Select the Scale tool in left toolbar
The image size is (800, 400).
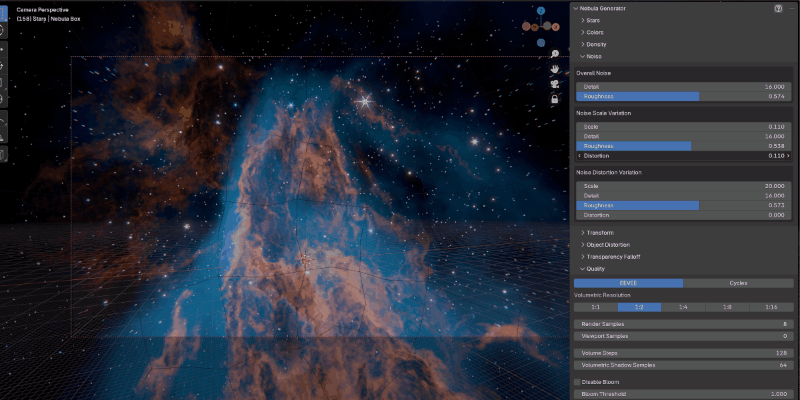(x=3, y=82)
